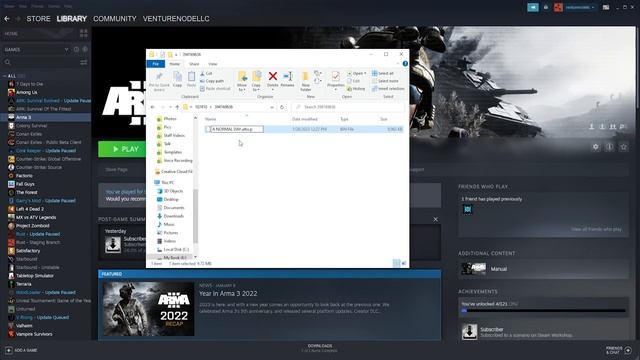Switch Steam library to grid collections view

coord(84,33)
